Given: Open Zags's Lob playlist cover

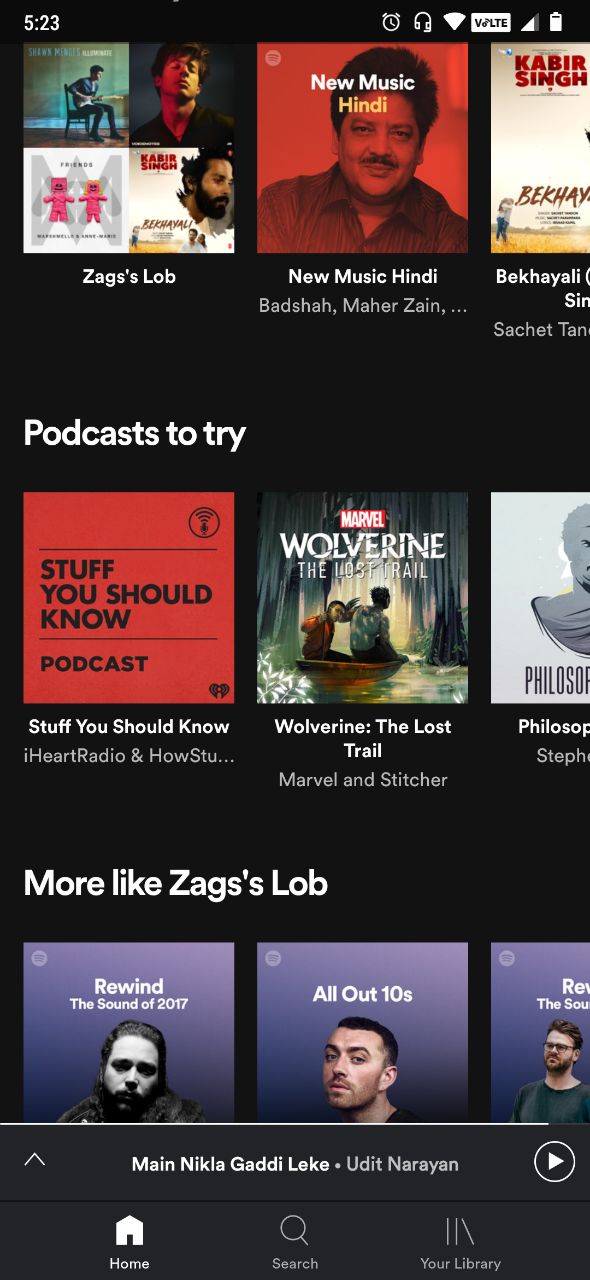Looking at the screenshot, I should tap(129, 148).
